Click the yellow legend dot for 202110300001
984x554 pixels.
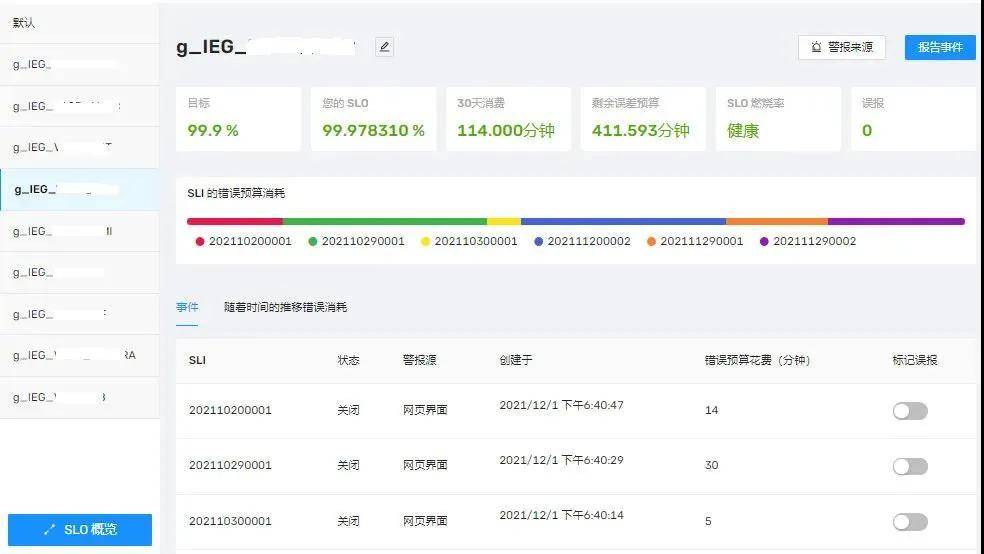425,242
